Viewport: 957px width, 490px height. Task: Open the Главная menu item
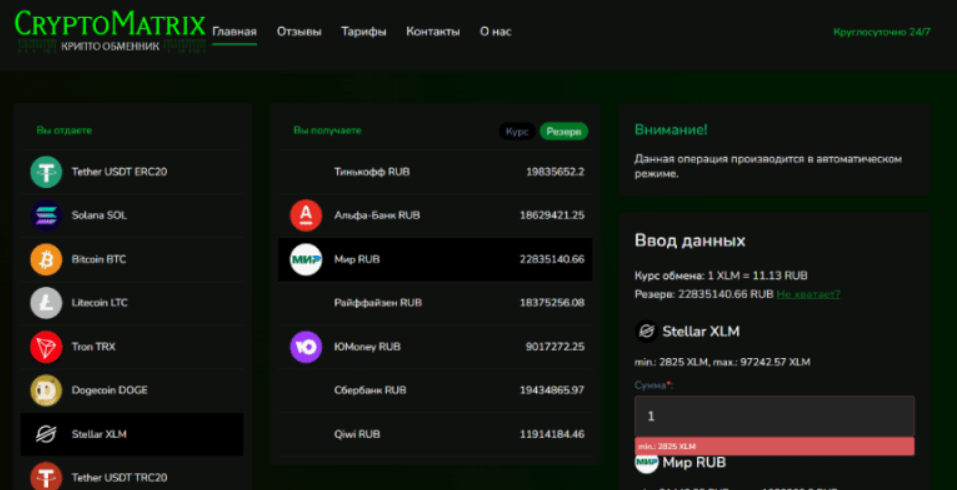(x=234, y=32)
